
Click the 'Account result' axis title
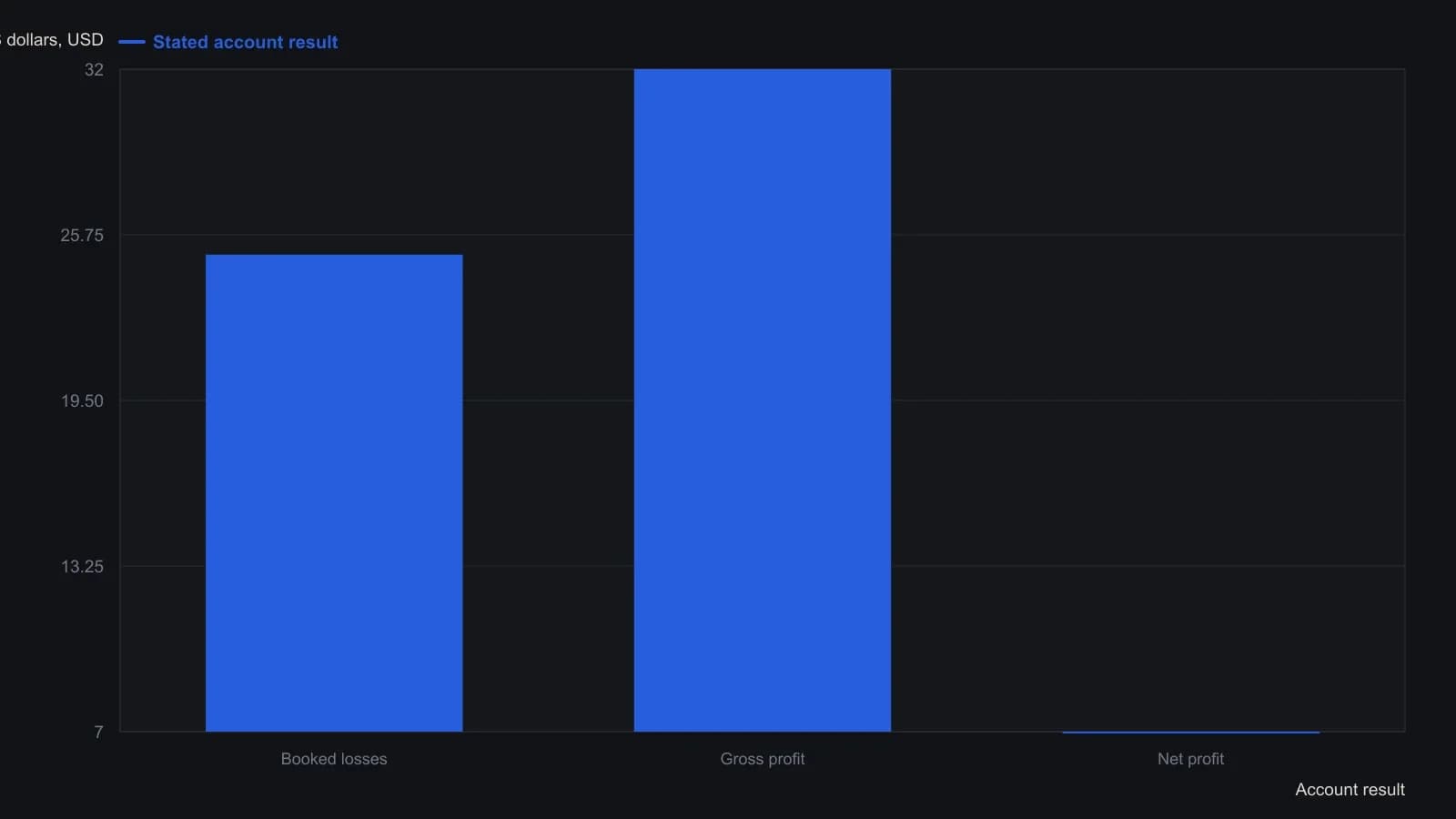pos(1350,790)
